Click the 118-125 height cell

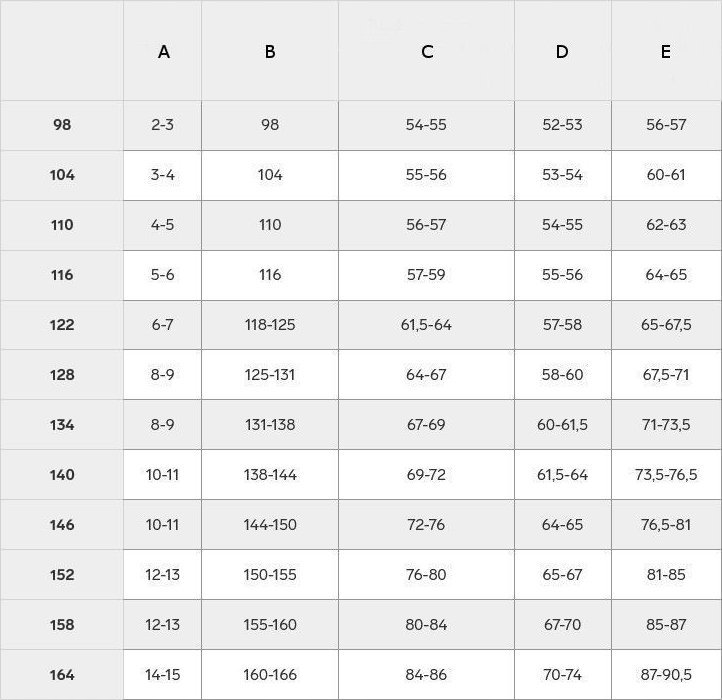coord(270,325)
